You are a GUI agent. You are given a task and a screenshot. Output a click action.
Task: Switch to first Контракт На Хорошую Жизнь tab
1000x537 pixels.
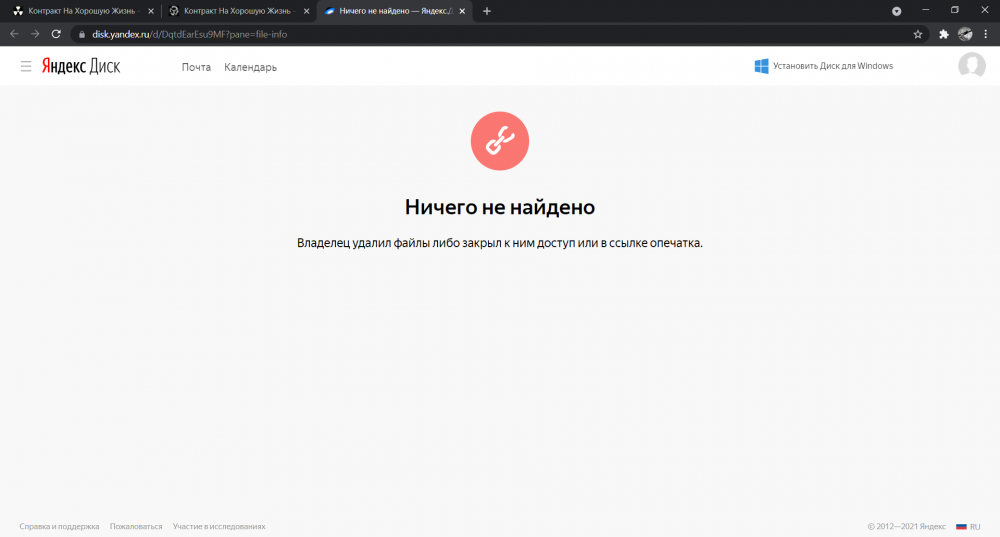click(x=83, y=11)
